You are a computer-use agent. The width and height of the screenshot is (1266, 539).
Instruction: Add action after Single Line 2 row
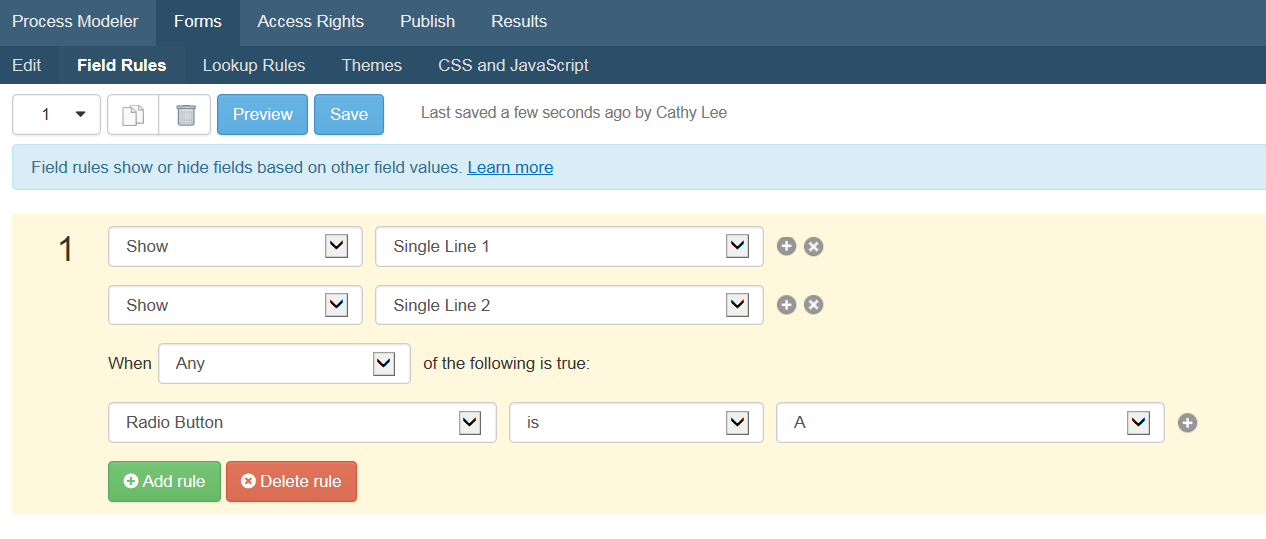pyautogui.click(x=787, y=305)
